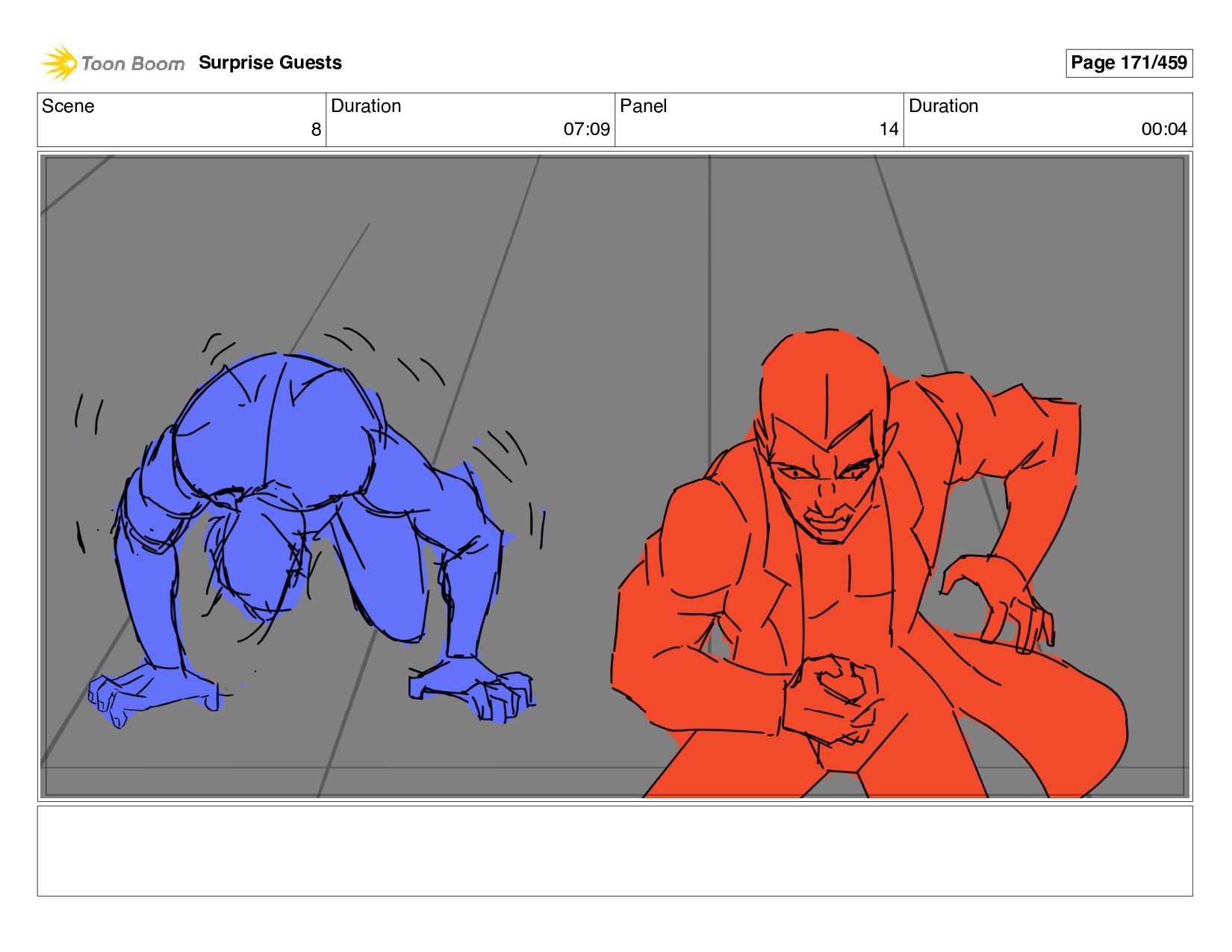This screenshot has height=952, width=1232.
Task: Select the 'Surprise Guests' title text
Action: coord(270,63)
